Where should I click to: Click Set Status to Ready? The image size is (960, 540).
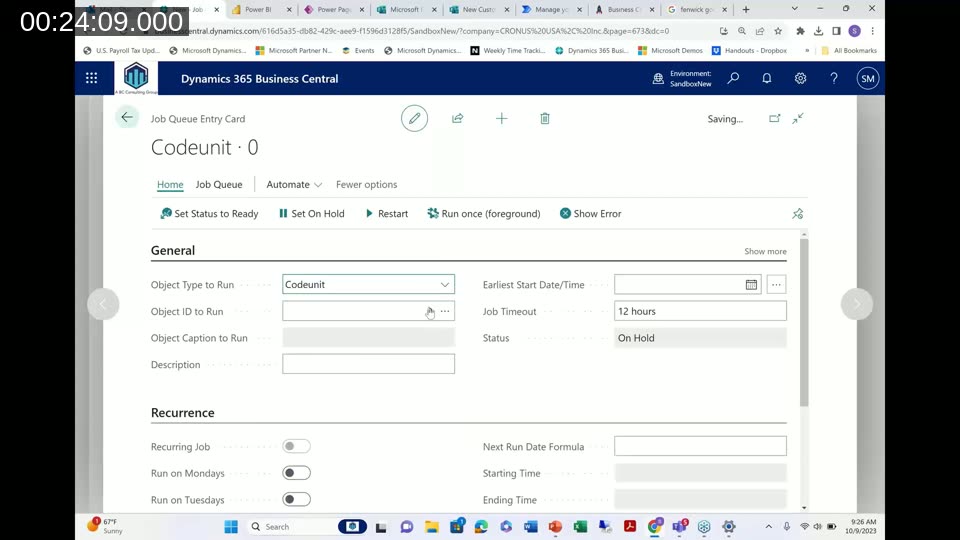tap(209, 214)
